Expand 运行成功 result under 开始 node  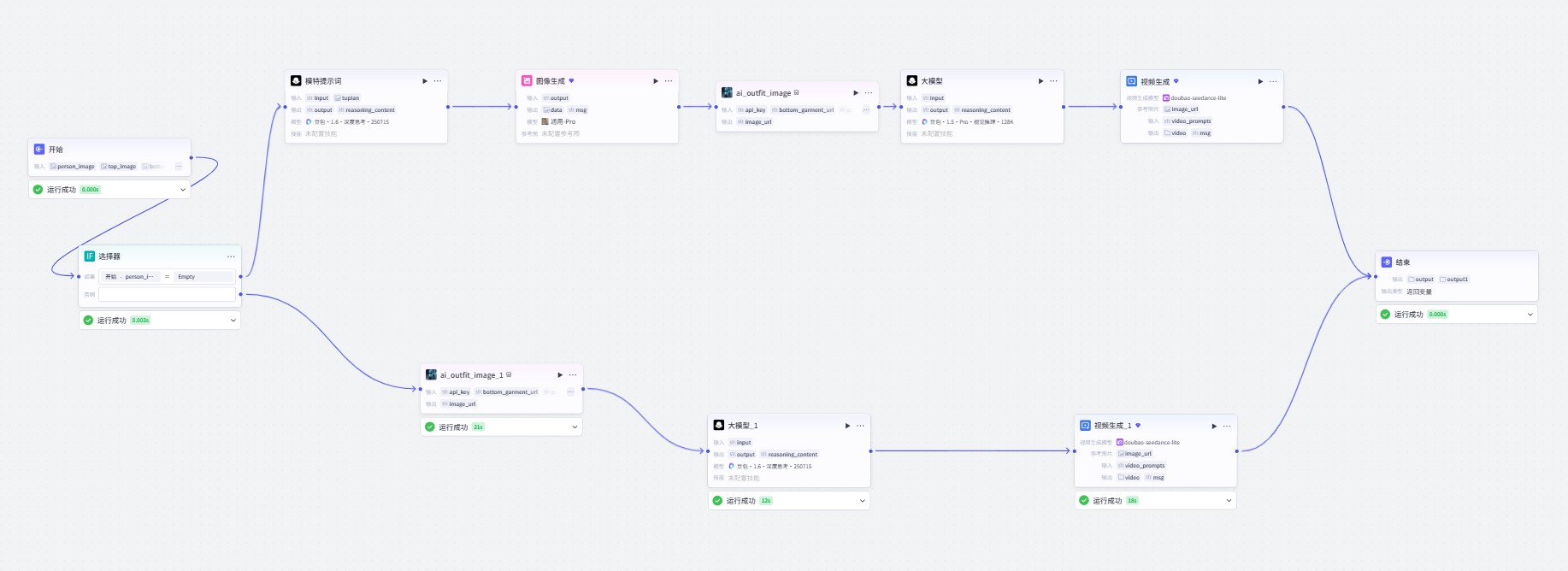coord(183,190)
